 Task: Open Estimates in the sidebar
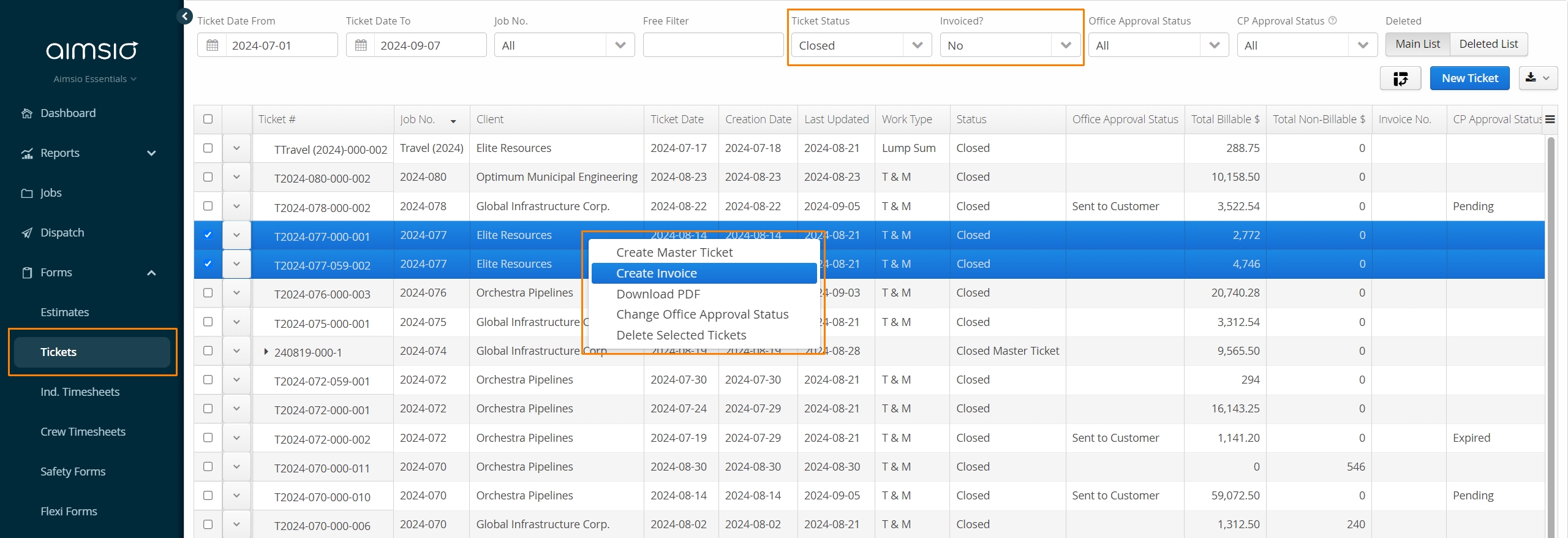[x=65, y=313]
